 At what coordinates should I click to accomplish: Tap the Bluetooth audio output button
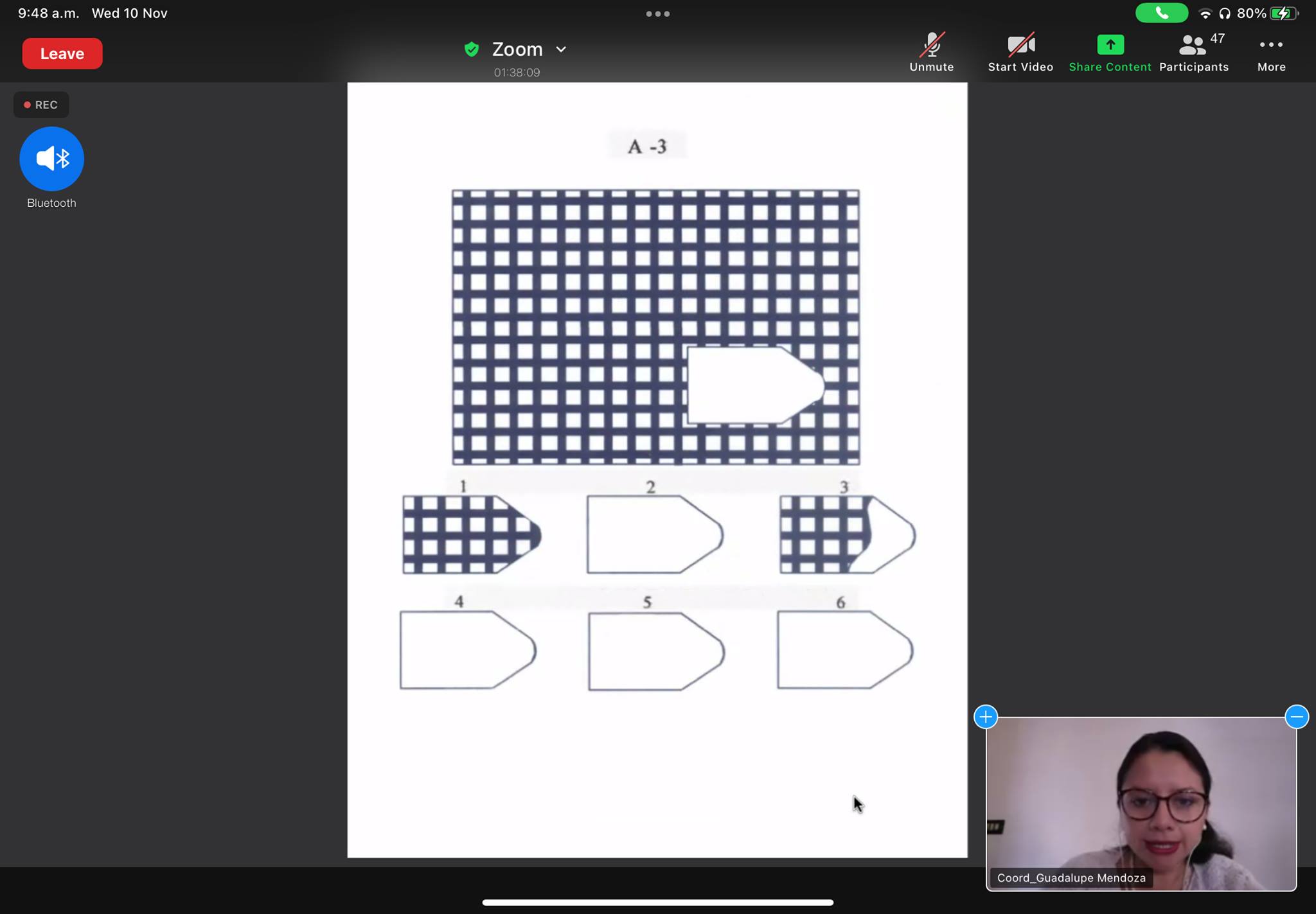(51, 159)
